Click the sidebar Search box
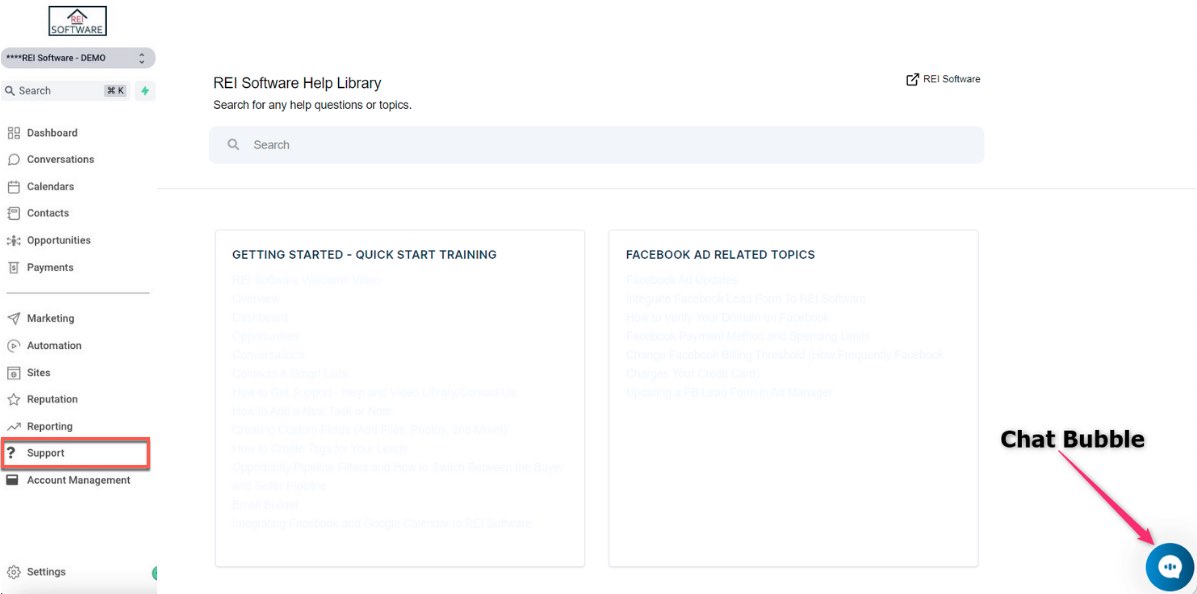Image resolution: width=1197 pixels, height=594 pixels. click(66, 91)
